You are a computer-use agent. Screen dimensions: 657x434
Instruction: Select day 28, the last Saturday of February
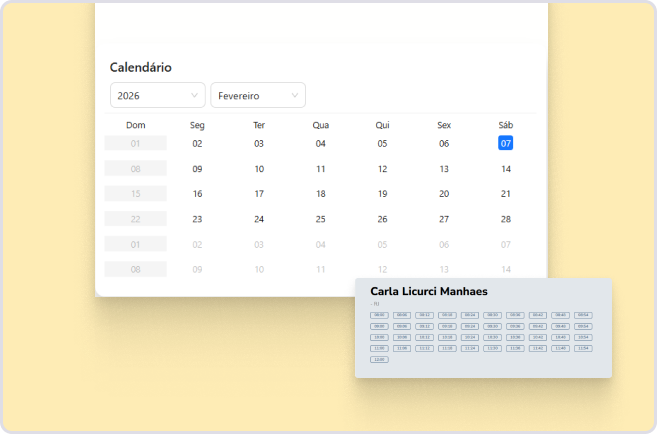[x=506, y=219]
